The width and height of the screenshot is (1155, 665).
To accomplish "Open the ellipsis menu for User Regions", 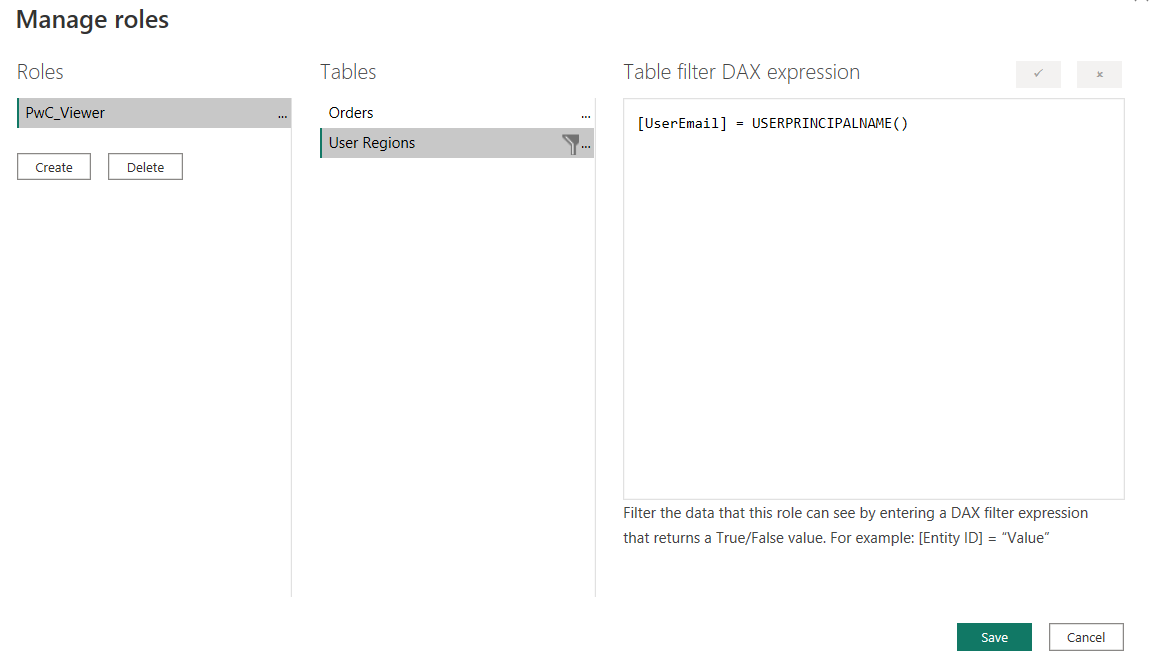I will [587, 145].
